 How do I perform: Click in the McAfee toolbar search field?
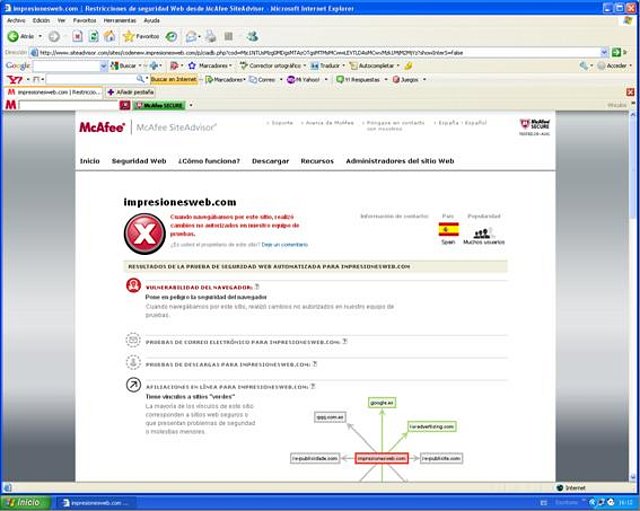[69, 105]
